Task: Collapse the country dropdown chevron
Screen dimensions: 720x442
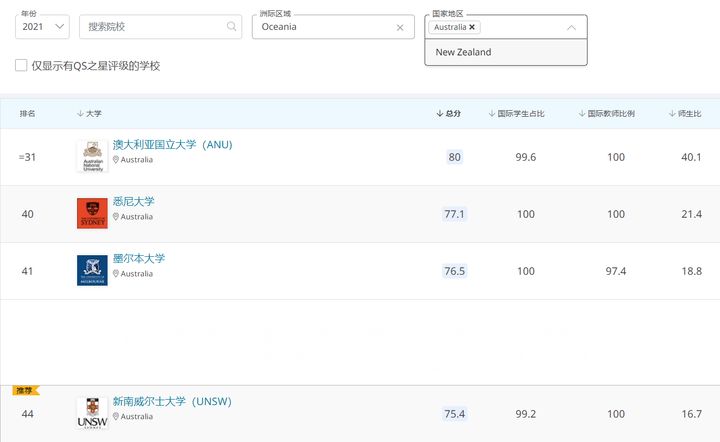Action: (x=571, y=28)
